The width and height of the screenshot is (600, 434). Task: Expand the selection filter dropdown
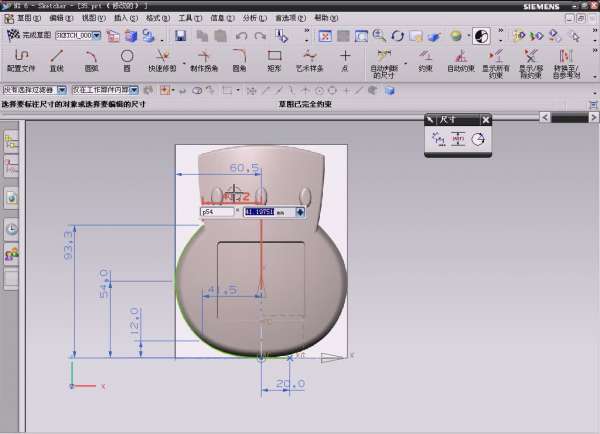pyautogui.click(x=64, y=90)
